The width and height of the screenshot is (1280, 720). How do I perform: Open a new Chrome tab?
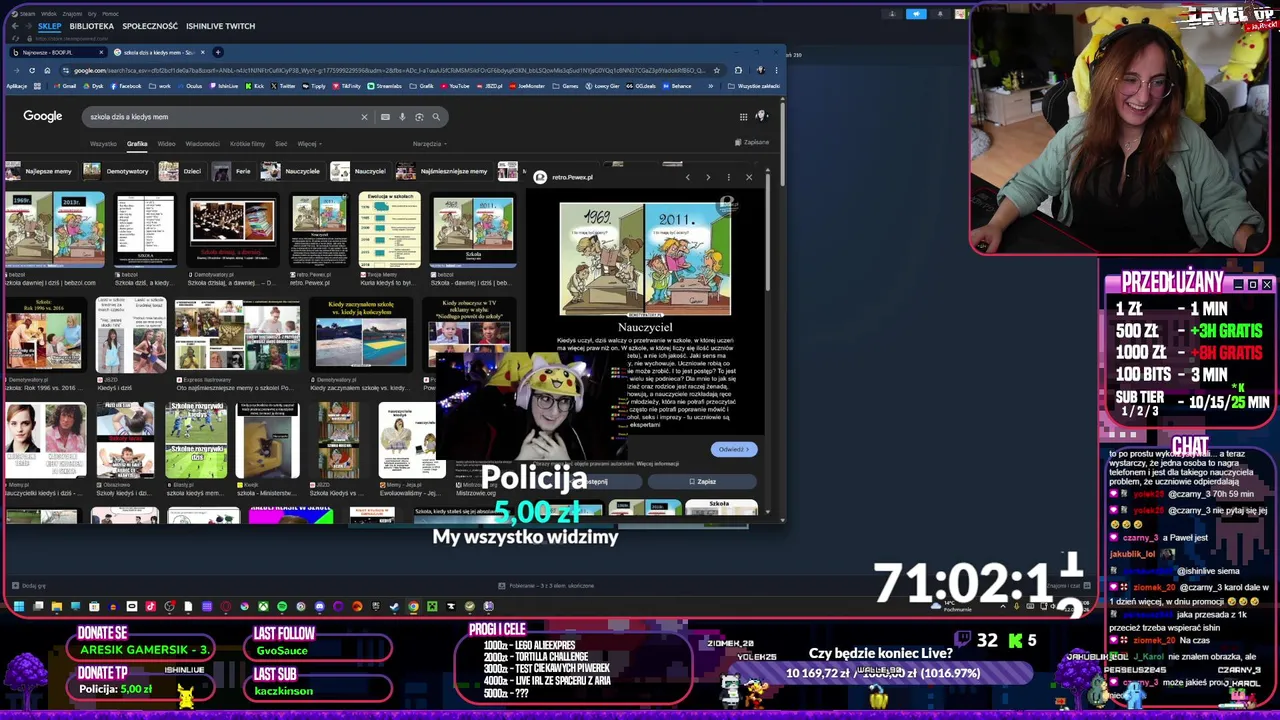click(x=219, y=52)
